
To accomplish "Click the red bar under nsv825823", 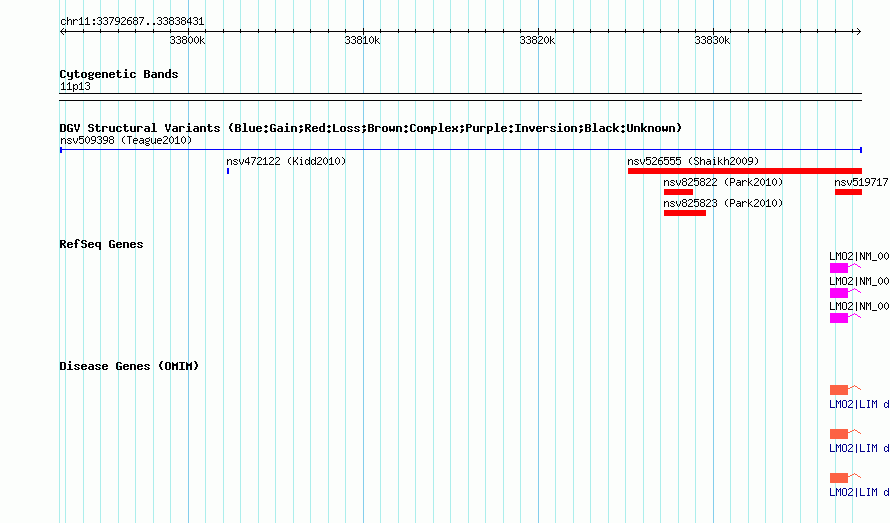I will [685, 213].
